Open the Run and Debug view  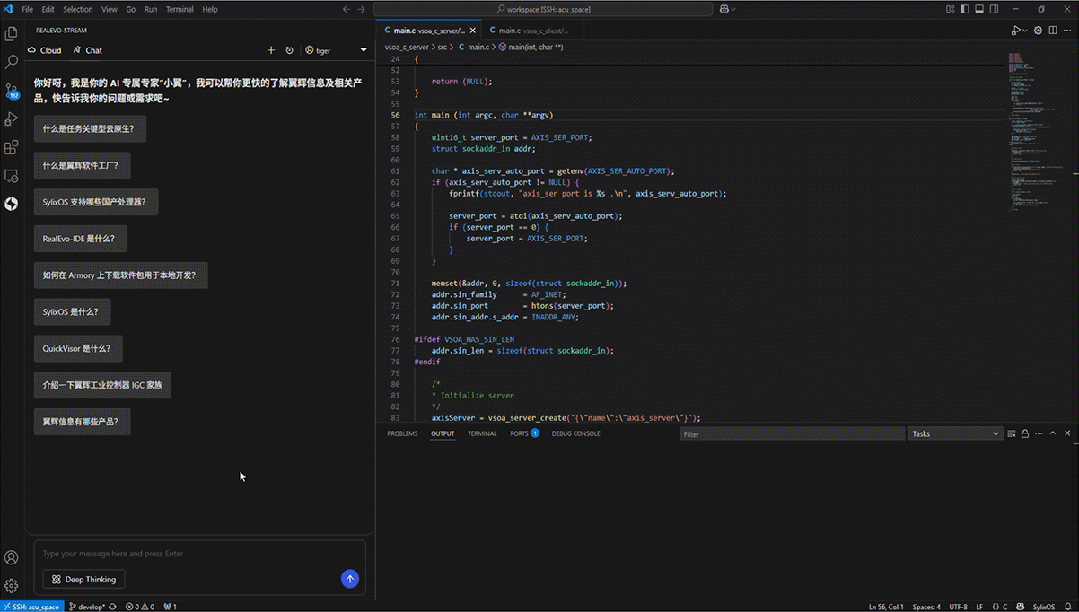point(11,119)
